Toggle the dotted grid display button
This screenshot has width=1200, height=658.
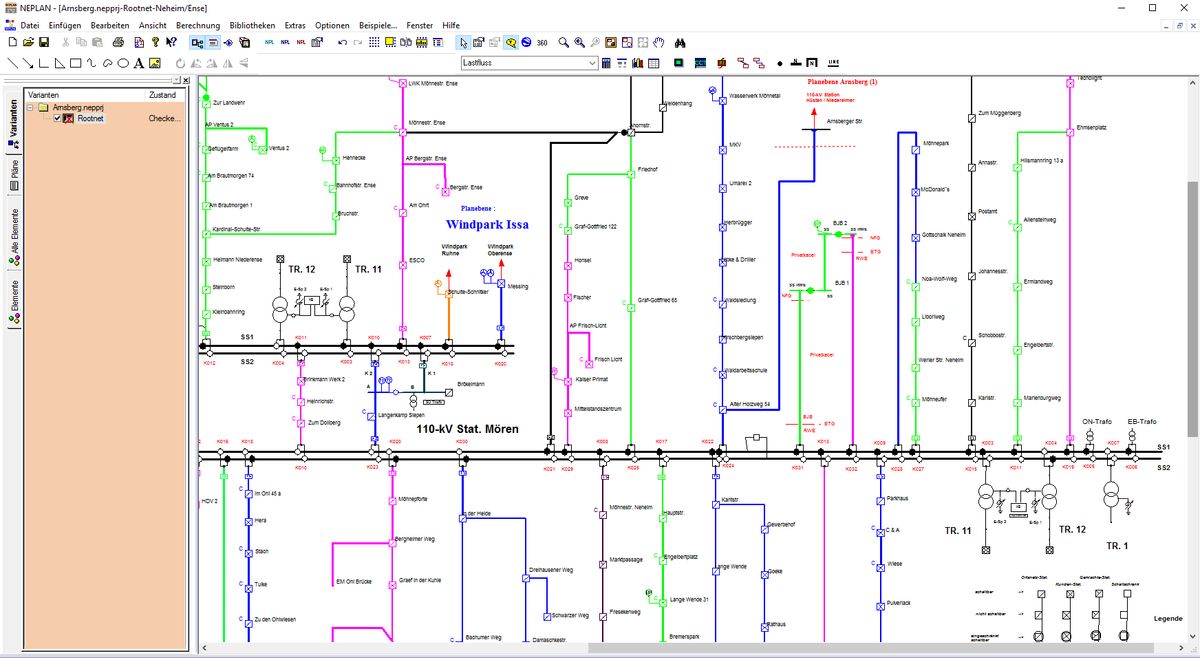(374, 43)
